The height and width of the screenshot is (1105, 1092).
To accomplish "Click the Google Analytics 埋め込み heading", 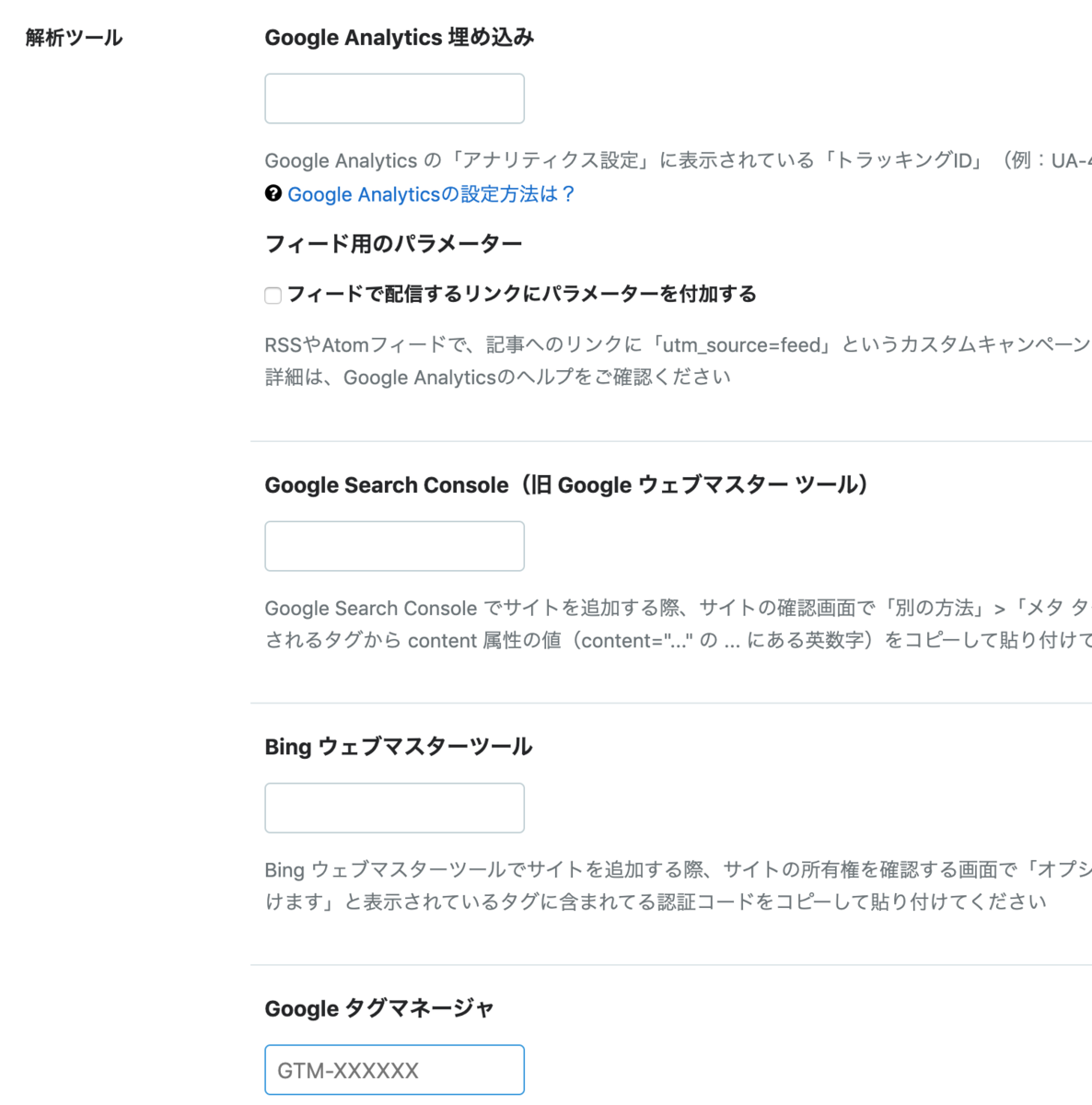I will 400,38.
